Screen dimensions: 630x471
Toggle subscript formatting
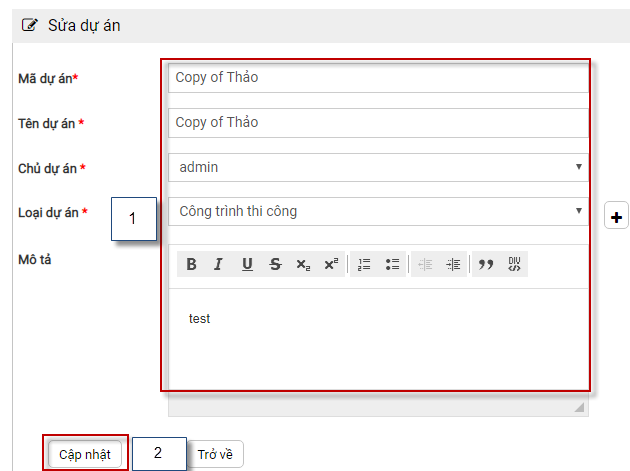tap(302, 264)
